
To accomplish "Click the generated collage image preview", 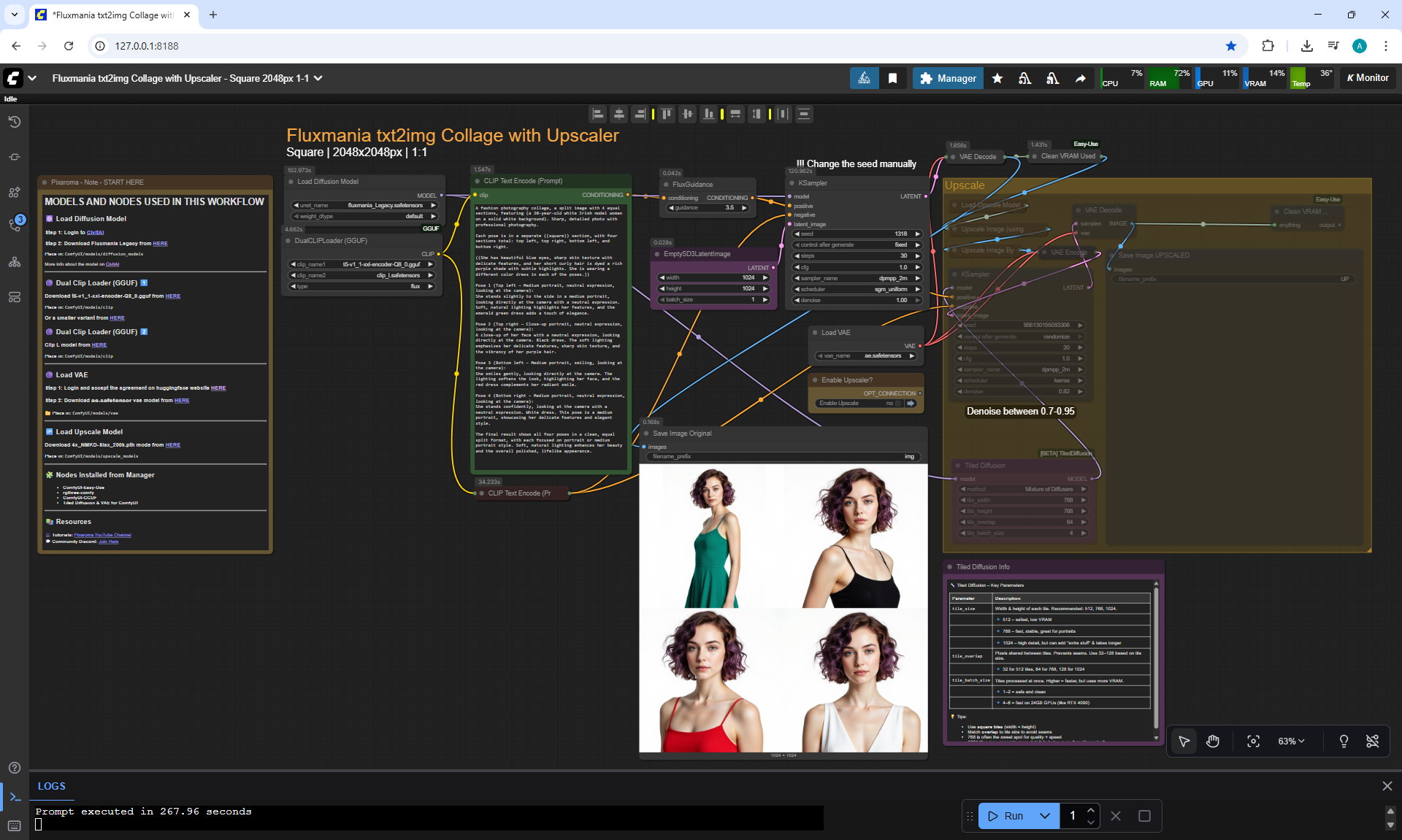I will [x=783, y=607].
